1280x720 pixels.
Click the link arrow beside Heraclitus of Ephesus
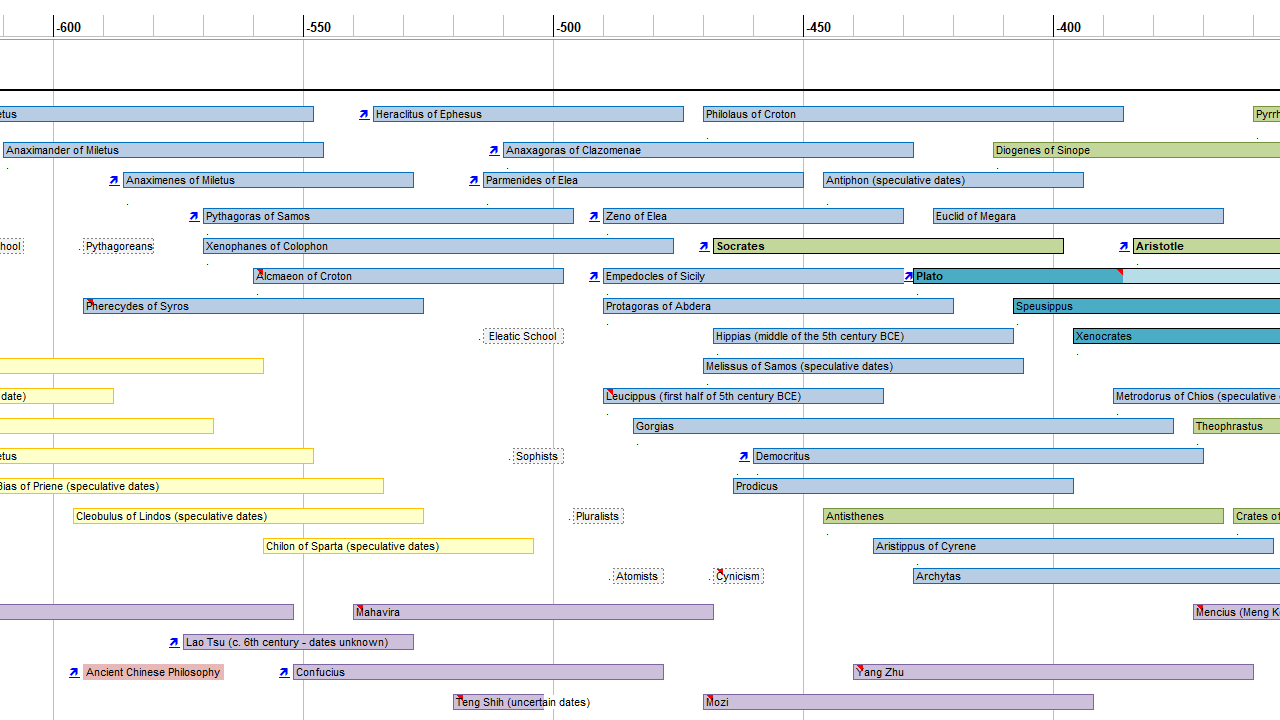pyautogui.click(x=364, y=115)
